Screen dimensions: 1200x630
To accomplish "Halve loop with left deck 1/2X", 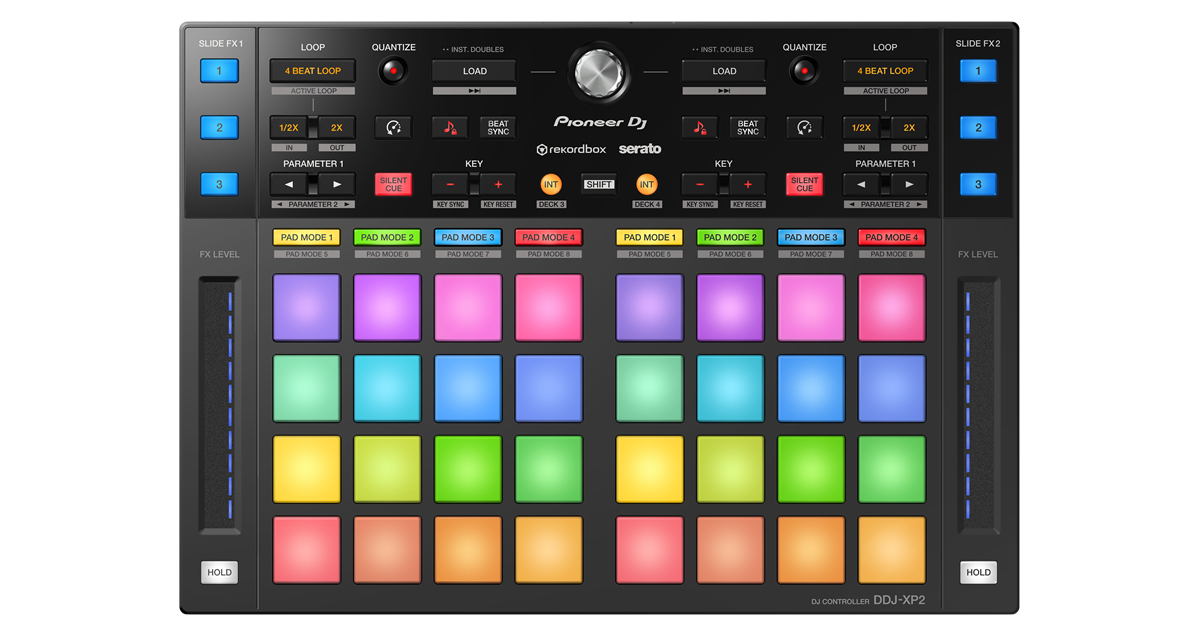I will click(289, 127).
